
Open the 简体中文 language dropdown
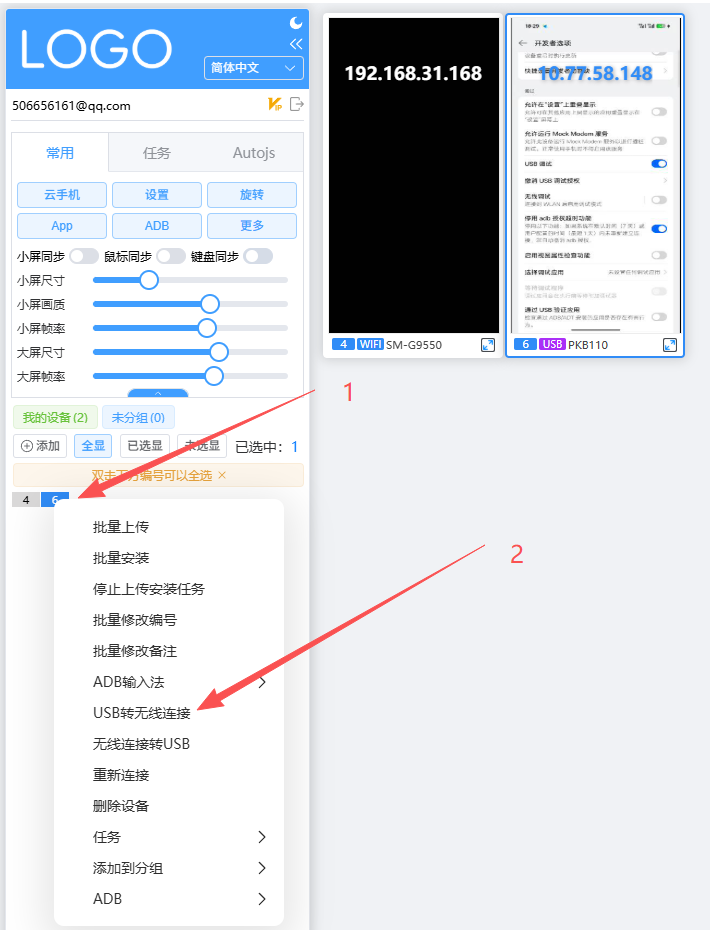coord(254,68)
